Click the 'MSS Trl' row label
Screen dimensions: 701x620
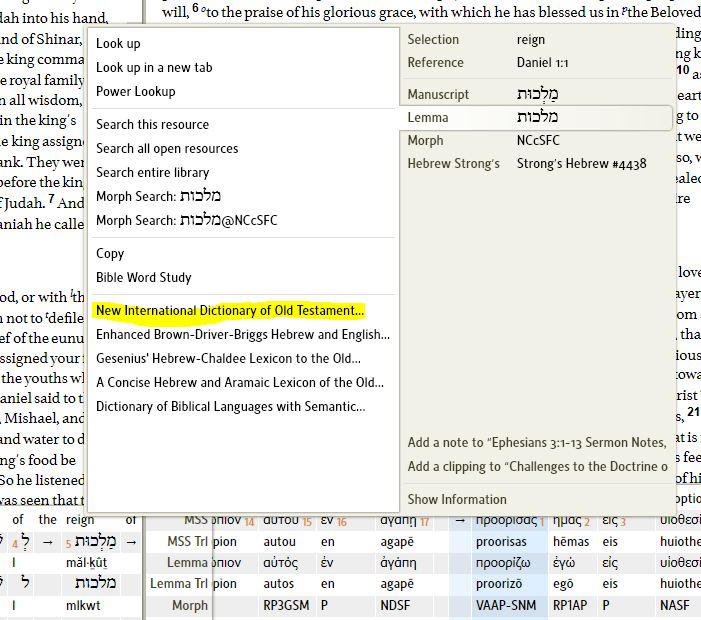(188, 542)
